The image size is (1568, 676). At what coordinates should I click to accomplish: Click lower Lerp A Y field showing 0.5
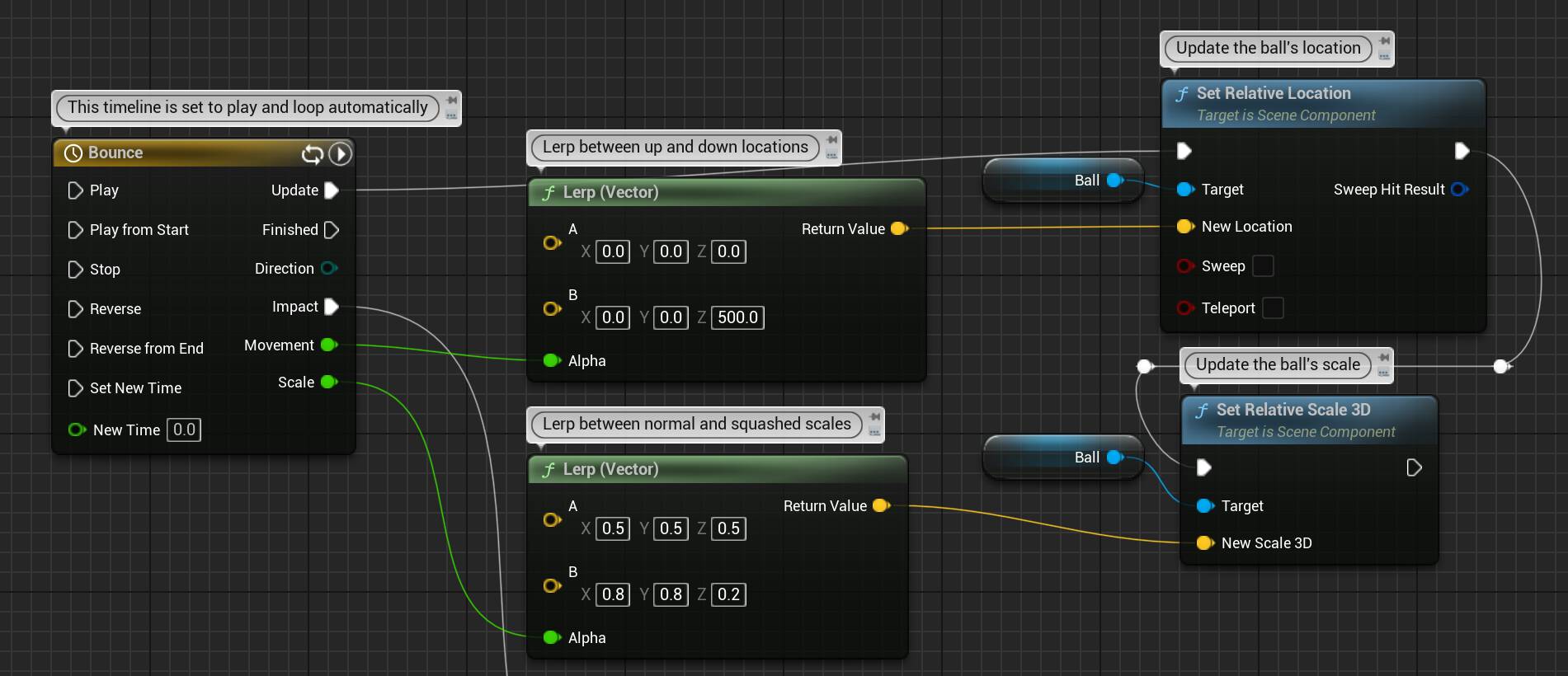(x=671, y=528)
